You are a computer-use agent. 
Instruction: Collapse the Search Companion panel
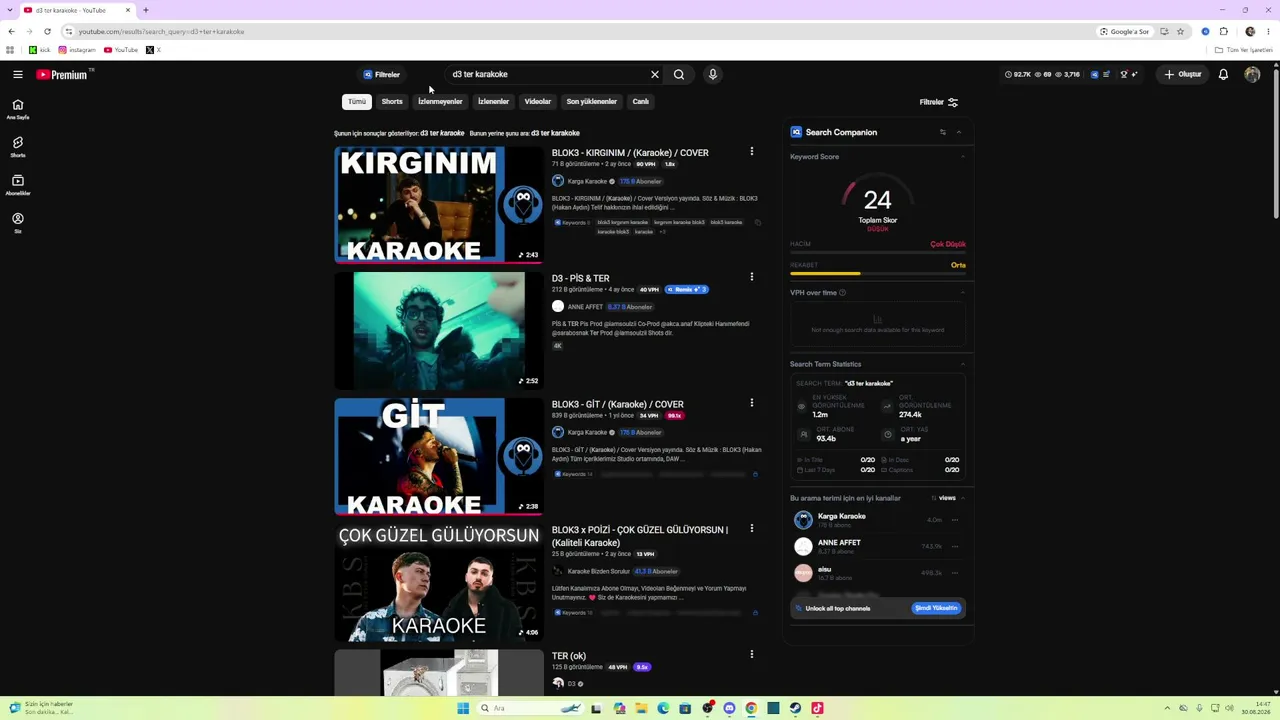coord(959,132)
